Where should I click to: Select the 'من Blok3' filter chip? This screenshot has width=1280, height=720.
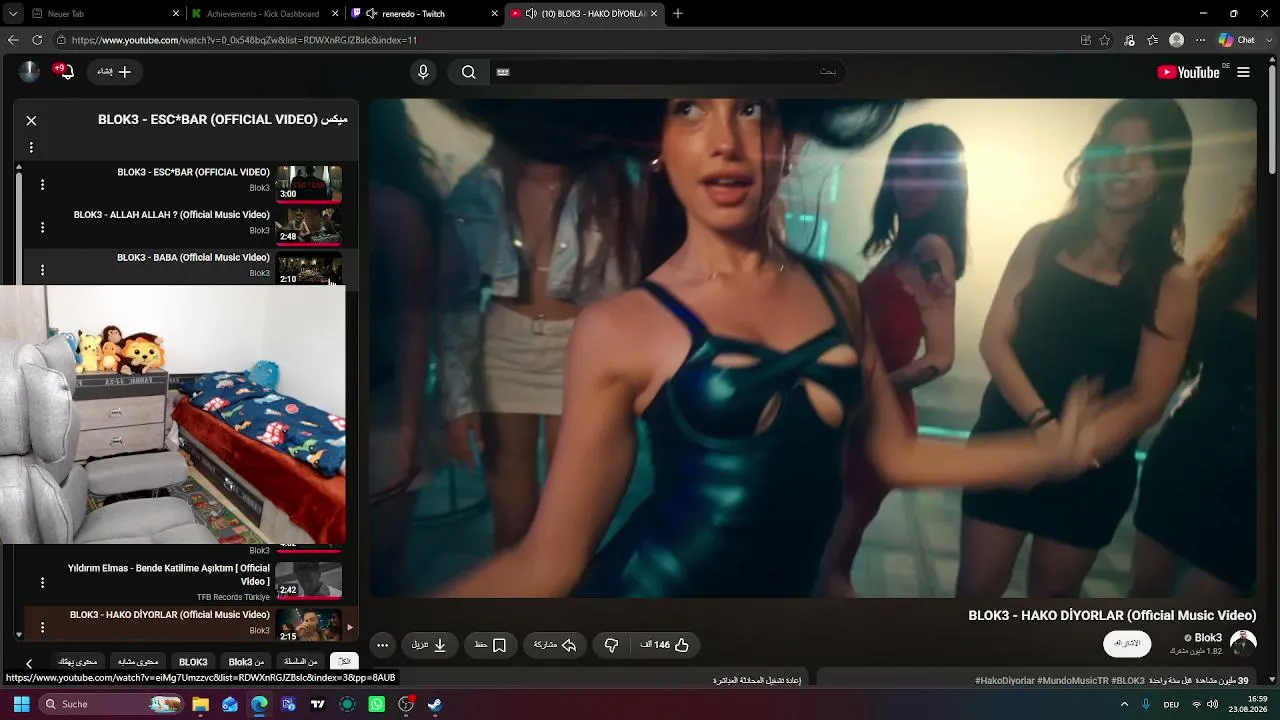[246, 662]
